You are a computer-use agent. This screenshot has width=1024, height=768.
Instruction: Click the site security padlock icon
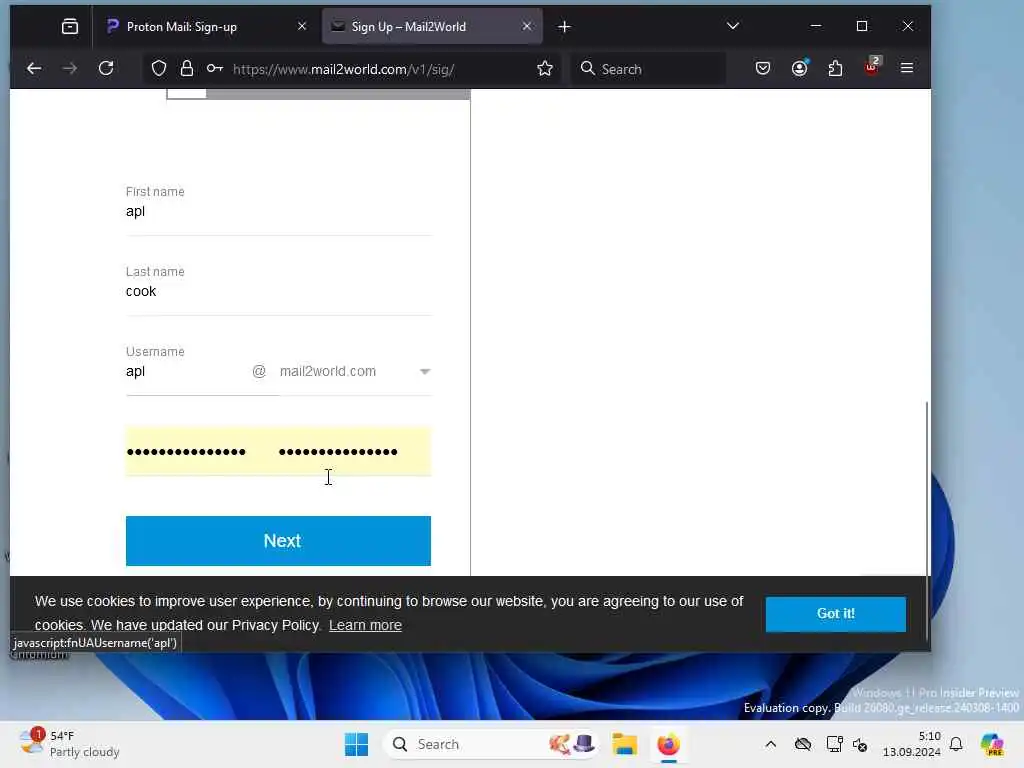187,68
